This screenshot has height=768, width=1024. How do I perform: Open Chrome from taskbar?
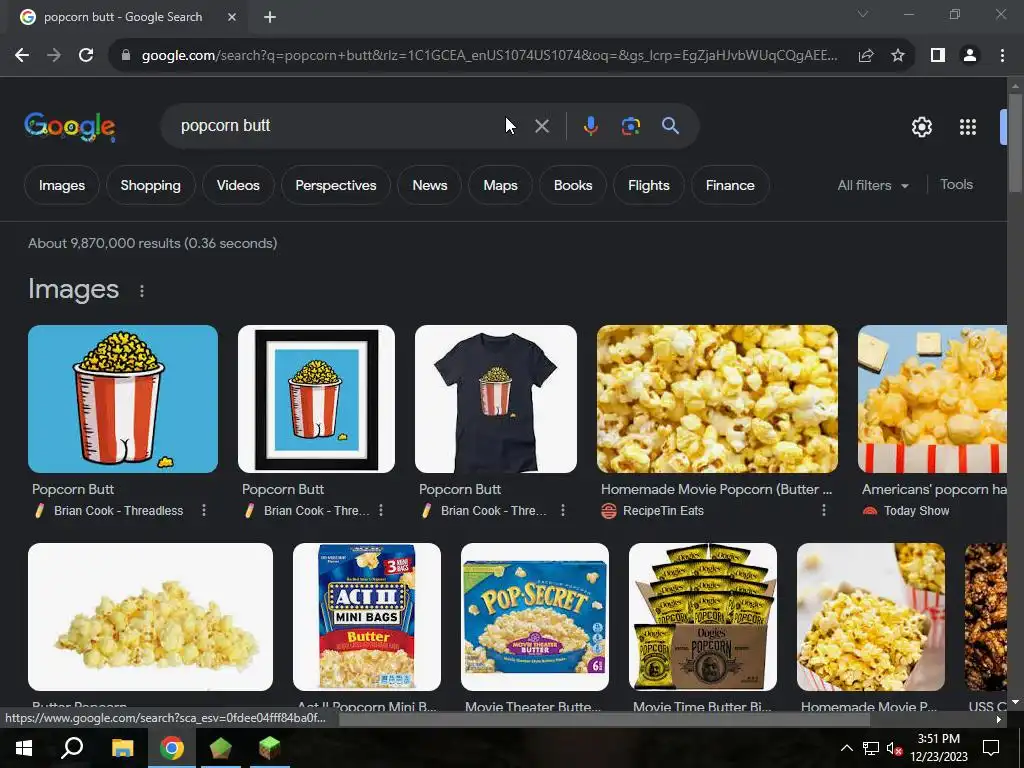point(172,748)
